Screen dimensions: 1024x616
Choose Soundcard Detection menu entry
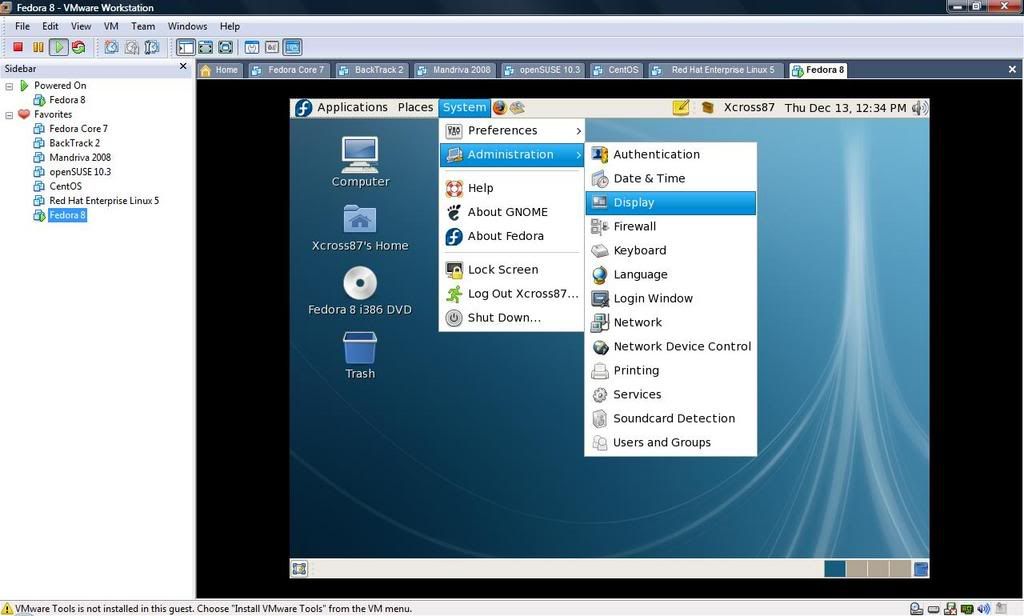671,418
